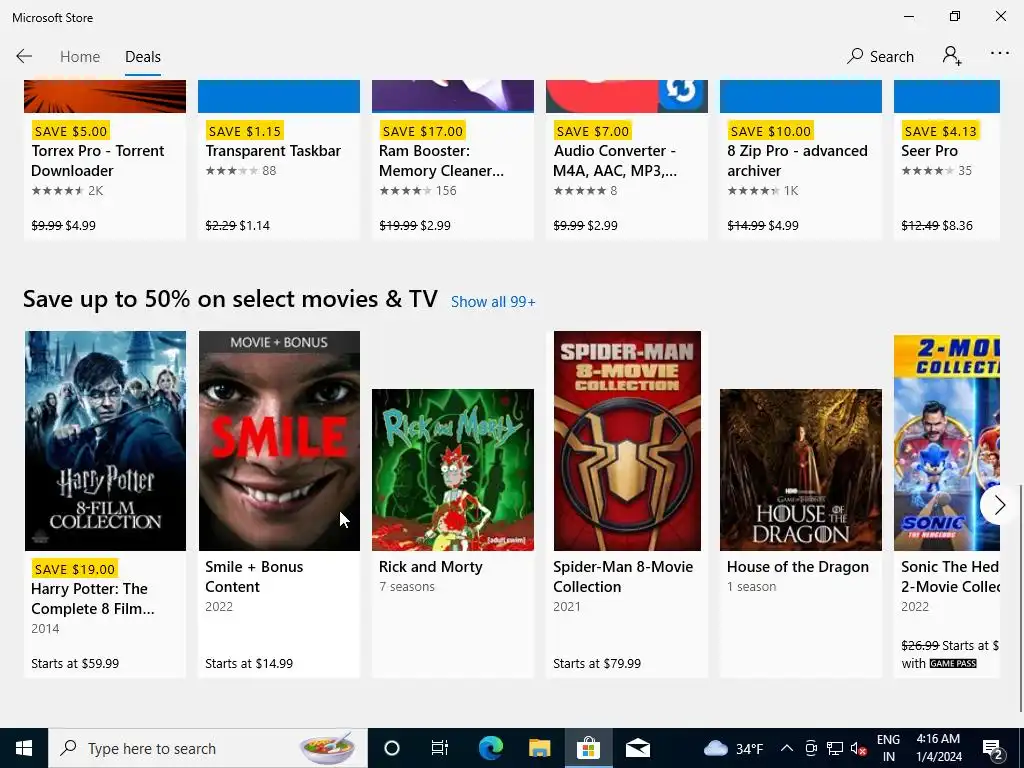Click Starts at $59.99 price text
Image resolution: width=1024 pixels, height=768 pixels.
[x=75, y=664]
